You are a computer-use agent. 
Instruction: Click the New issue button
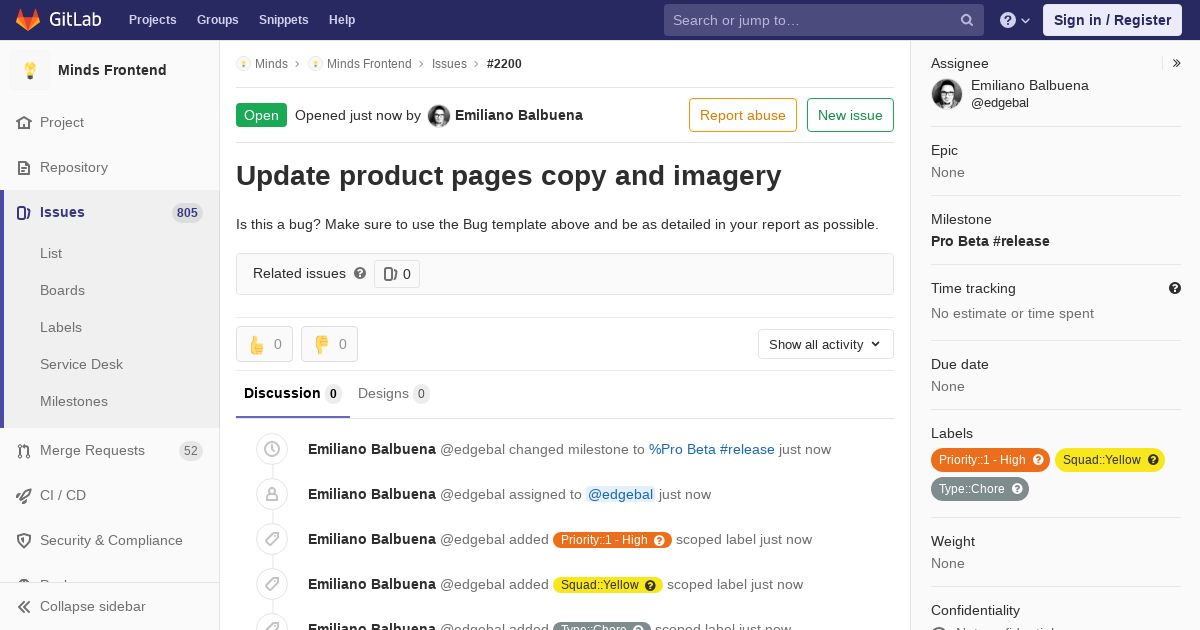point(850,115)
